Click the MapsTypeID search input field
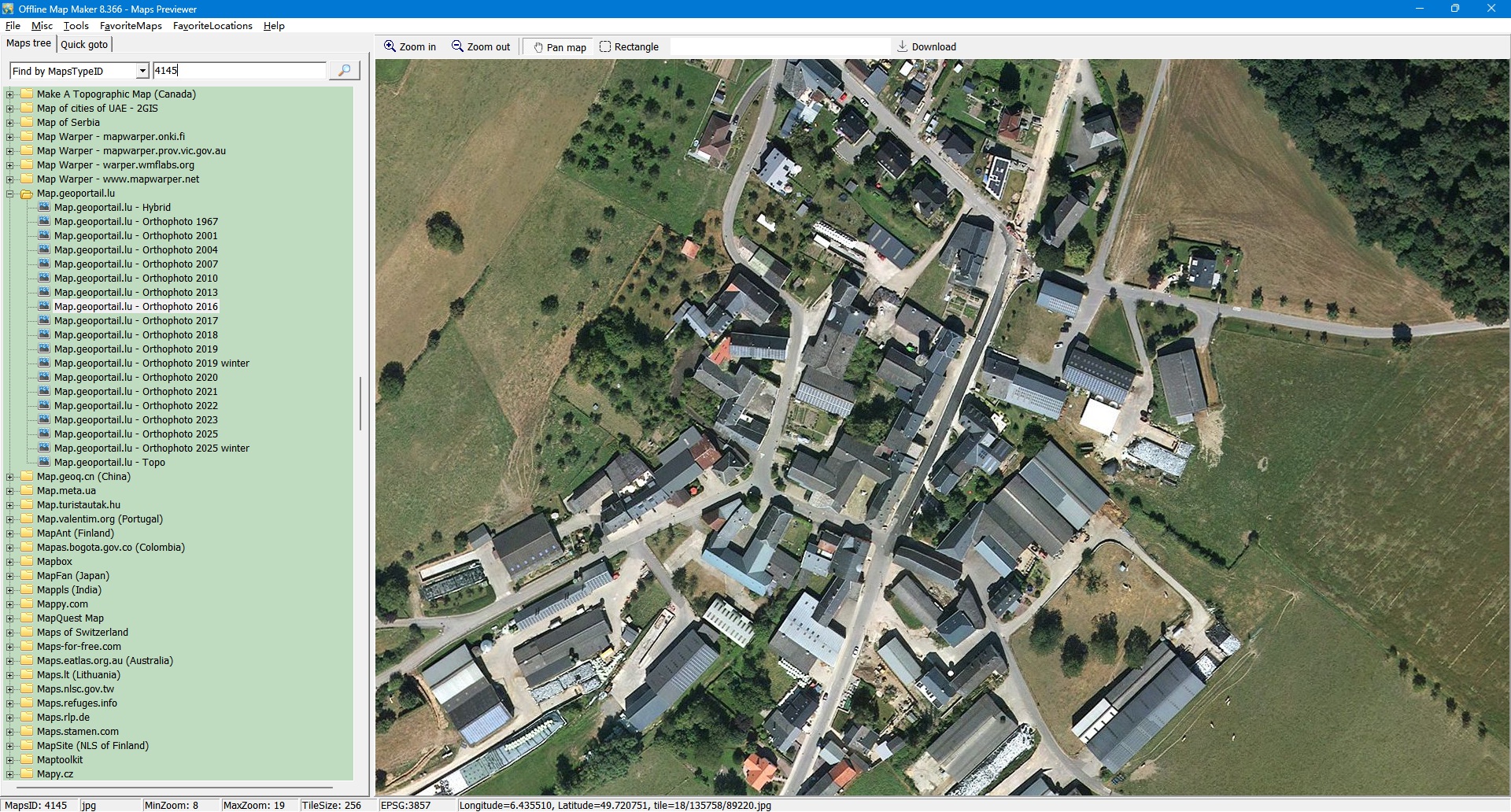Screen dimensions: 1511x812 [238, 71]
